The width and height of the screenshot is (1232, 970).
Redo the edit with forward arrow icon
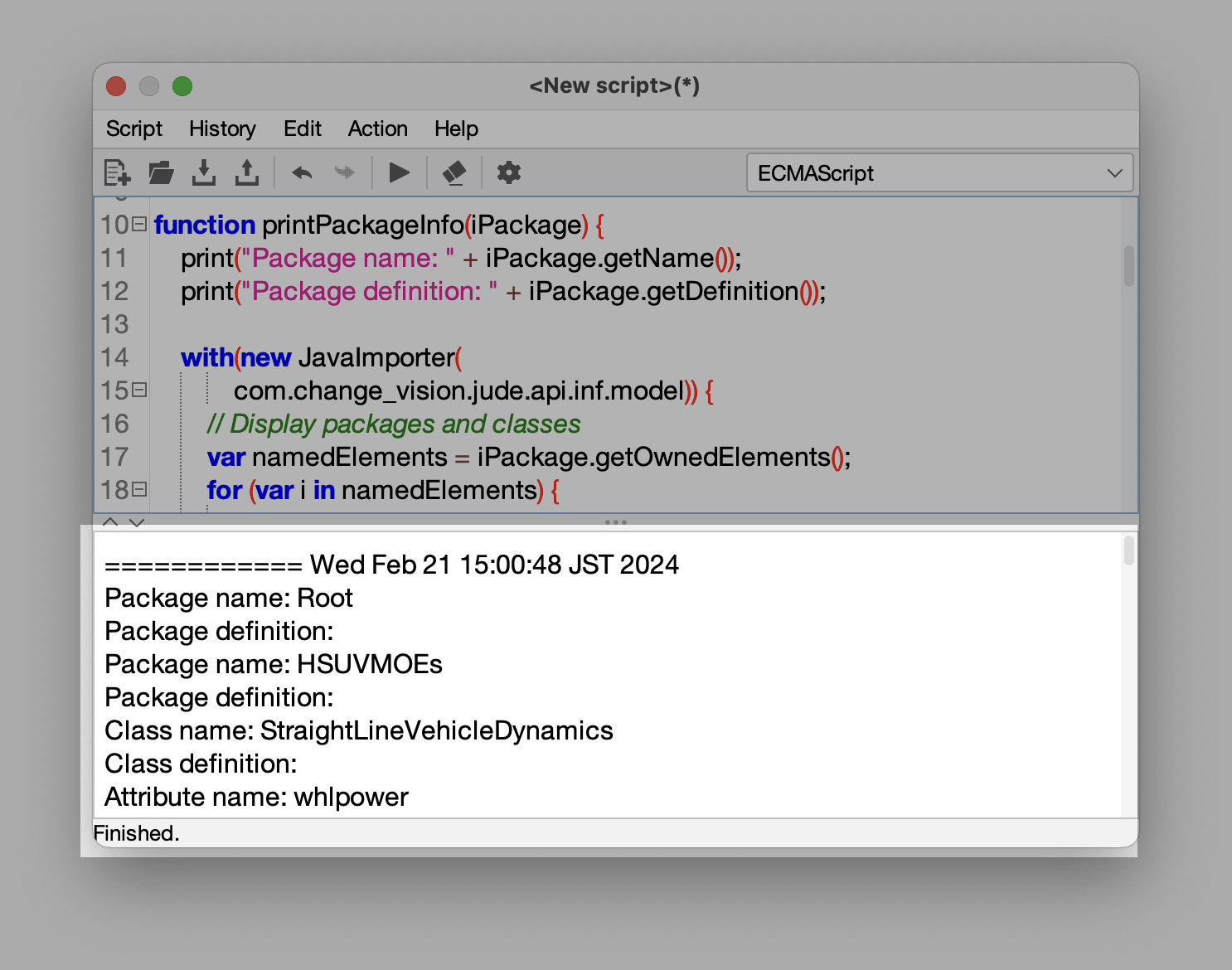(344, 172)
